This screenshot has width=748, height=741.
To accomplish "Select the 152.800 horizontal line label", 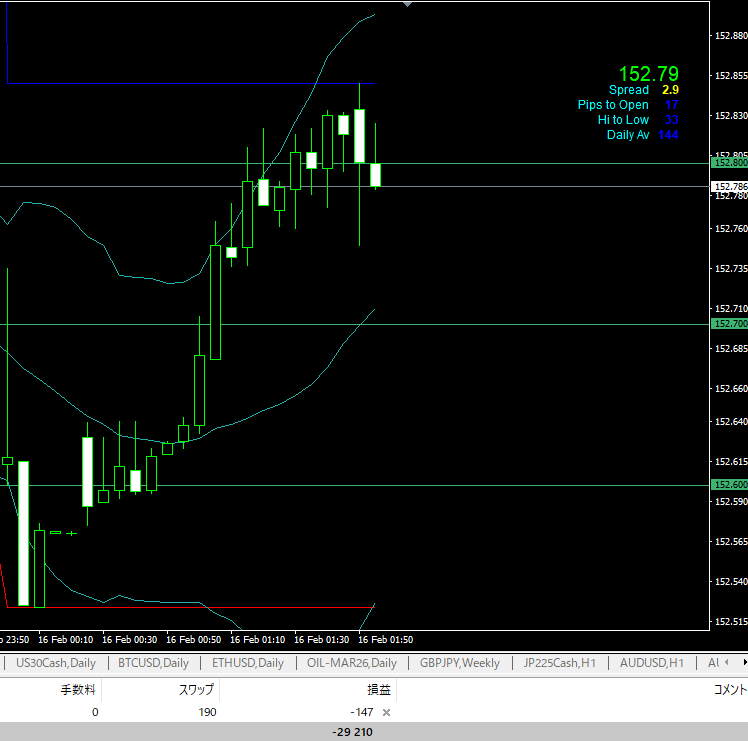I will 729,162.
